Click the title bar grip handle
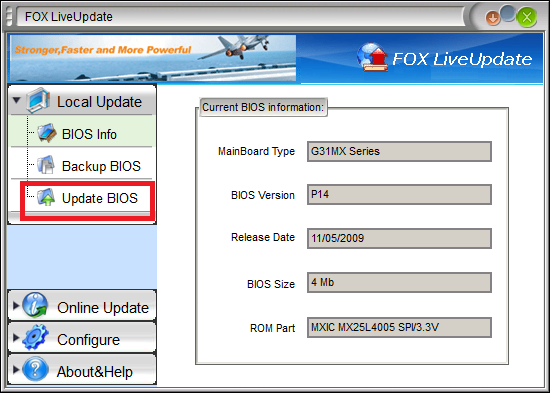 tap(9, 17)
